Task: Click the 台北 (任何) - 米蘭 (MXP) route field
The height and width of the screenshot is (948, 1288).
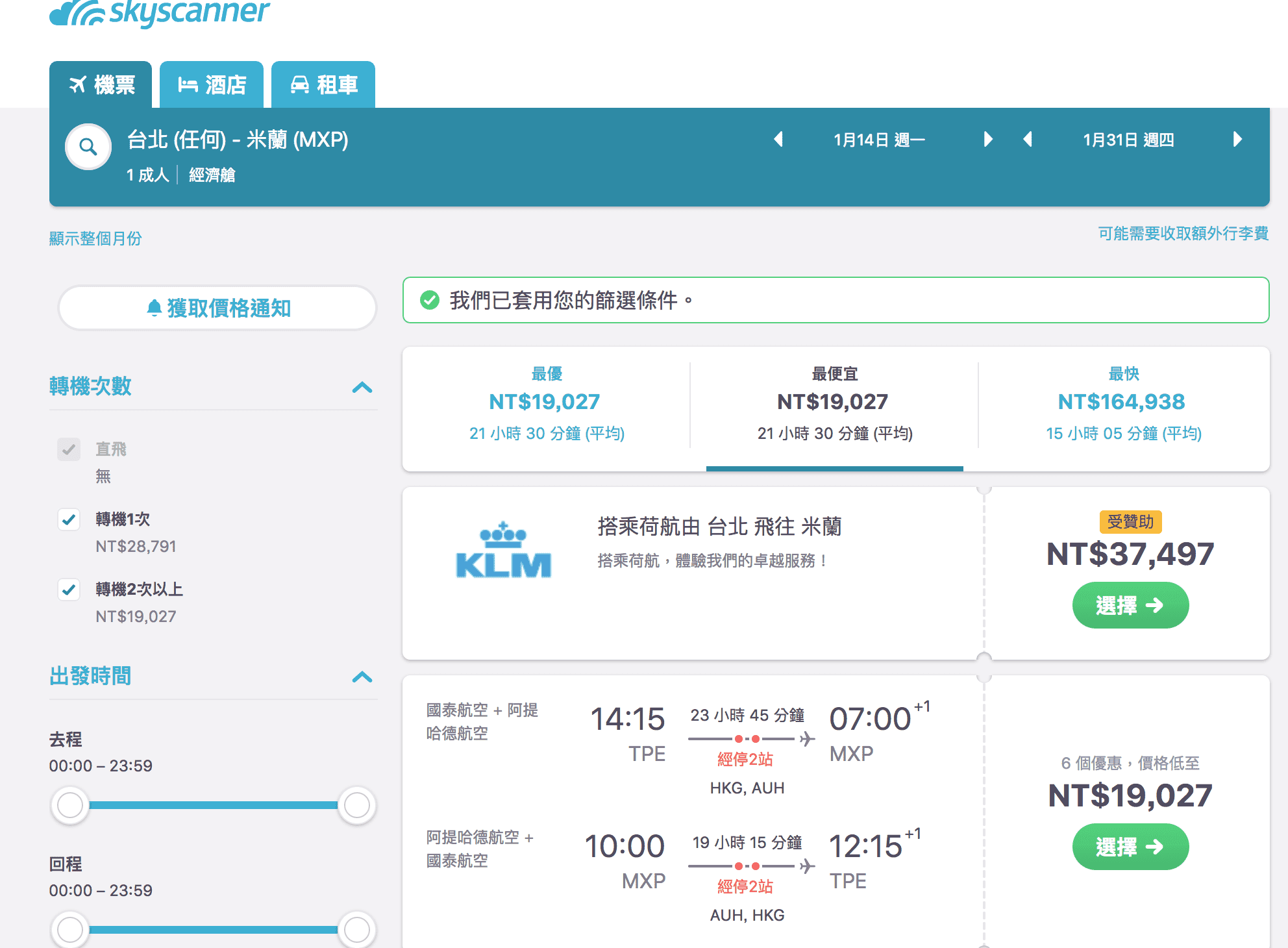Action: click(x=238, y=140)
